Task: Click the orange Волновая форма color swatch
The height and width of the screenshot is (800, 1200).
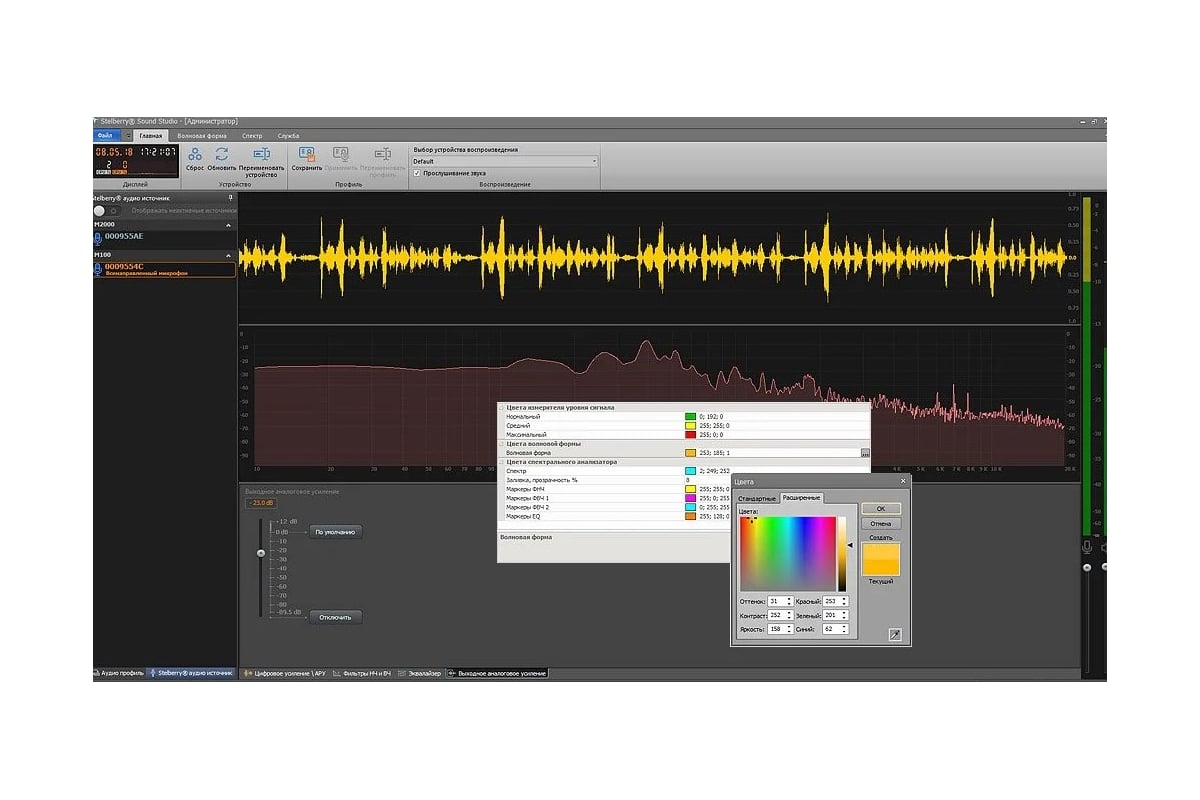Action: point(690,453)
